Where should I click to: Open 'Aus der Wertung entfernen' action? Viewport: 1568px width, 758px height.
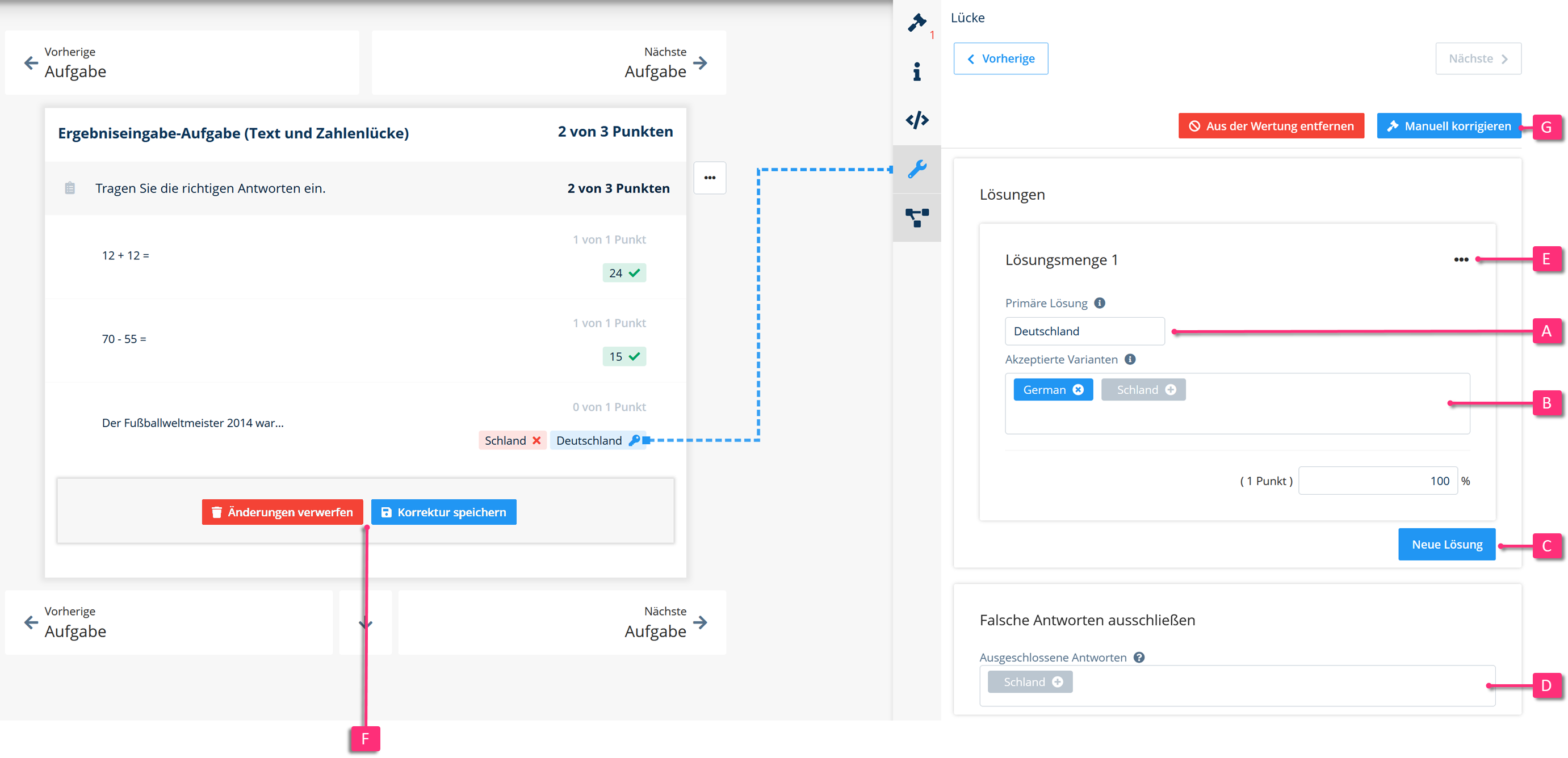(1271, 126)
